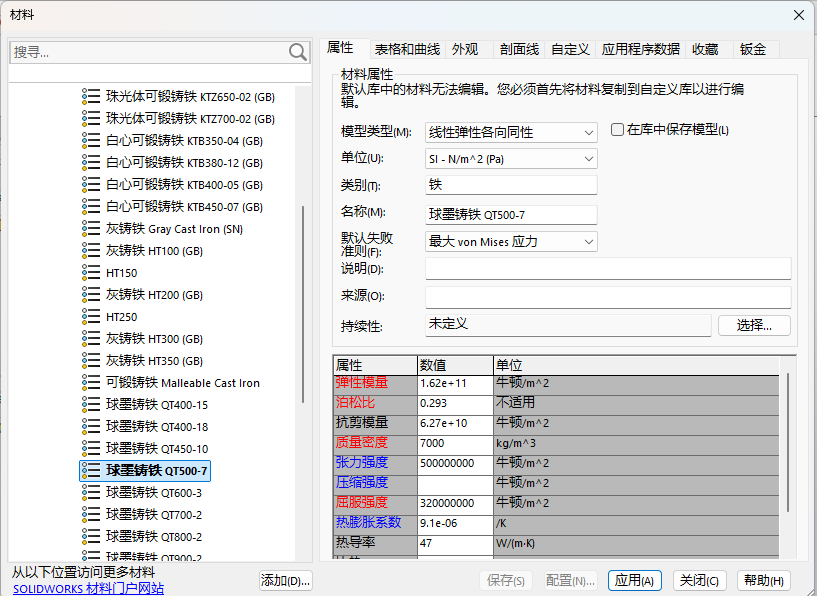Click the 选择 button next to 持续性
The width and height of the screenshot is (817, 596).
click(x=754, y=326)
